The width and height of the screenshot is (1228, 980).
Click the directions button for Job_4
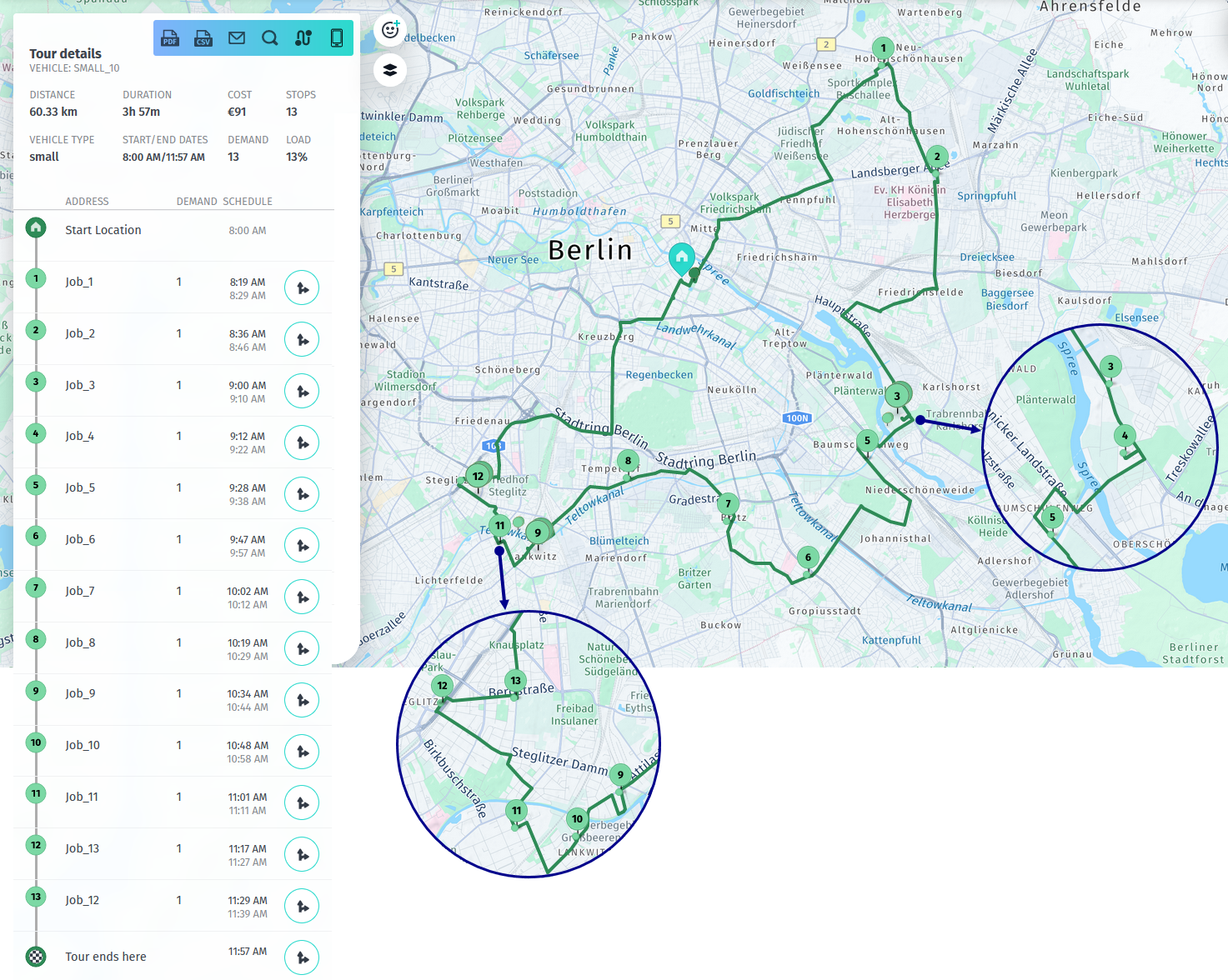pos(302,442)
